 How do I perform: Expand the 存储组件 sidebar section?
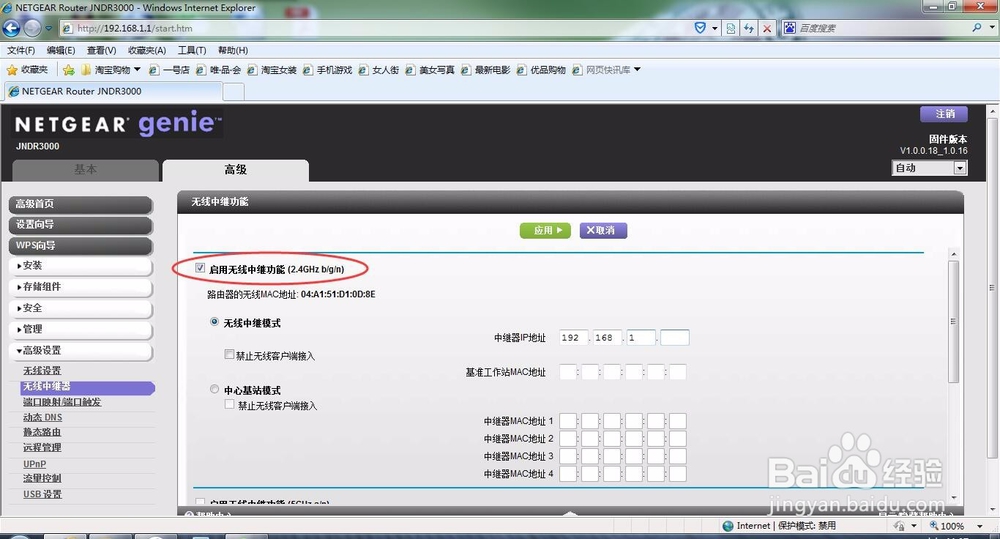(80, 286)
